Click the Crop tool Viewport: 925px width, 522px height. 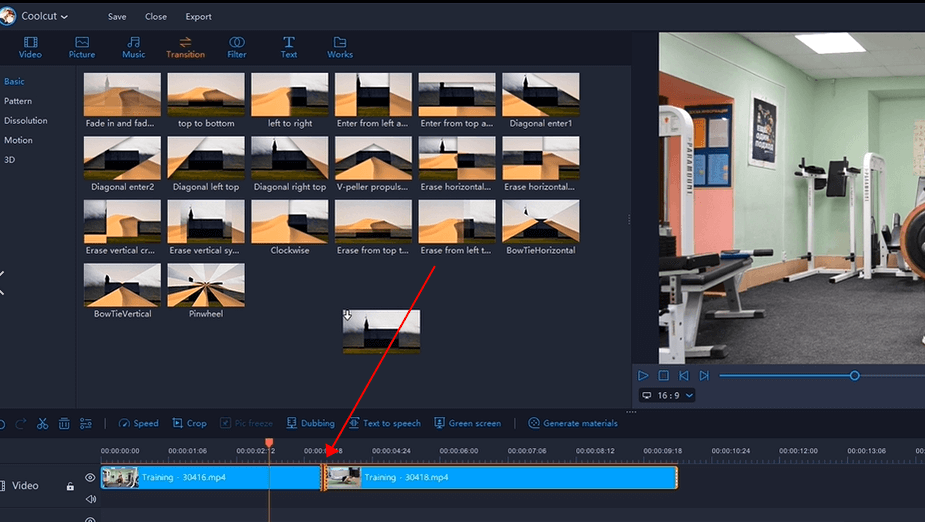coord(189,423)
